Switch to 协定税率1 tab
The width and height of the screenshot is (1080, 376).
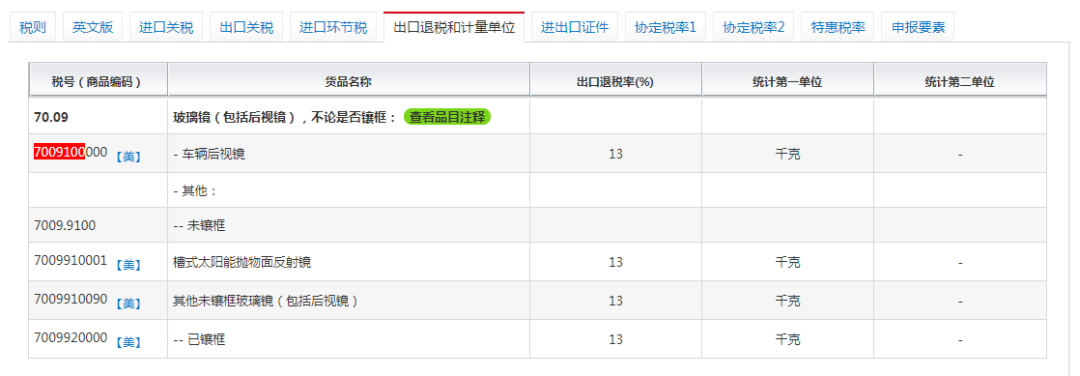coord(665,28)
